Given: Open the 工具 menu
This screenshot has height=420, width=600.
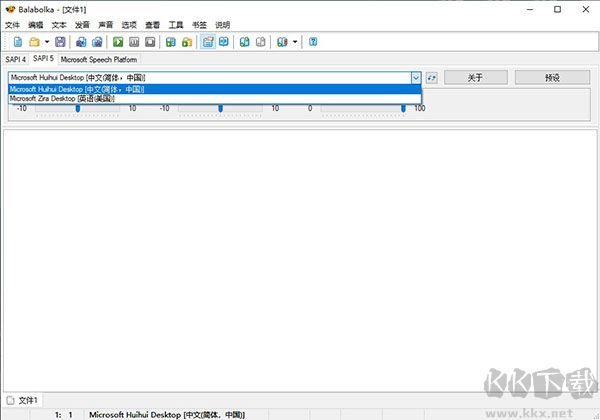Looking at the screenshot, I should [176, 25].
